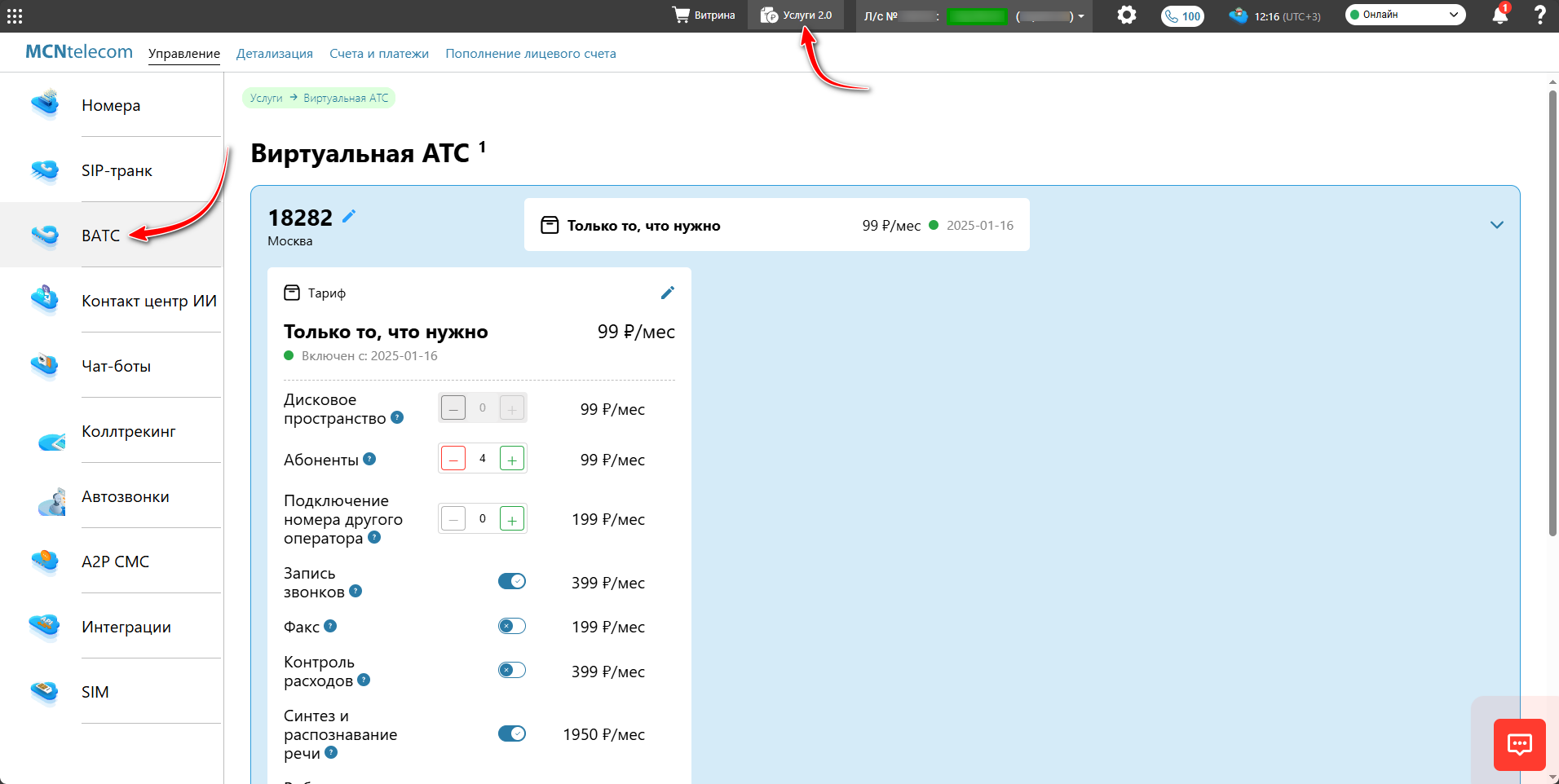1559x784 pixels.
Task: Click the Услуги breadcrumb link
Action: 266,99
